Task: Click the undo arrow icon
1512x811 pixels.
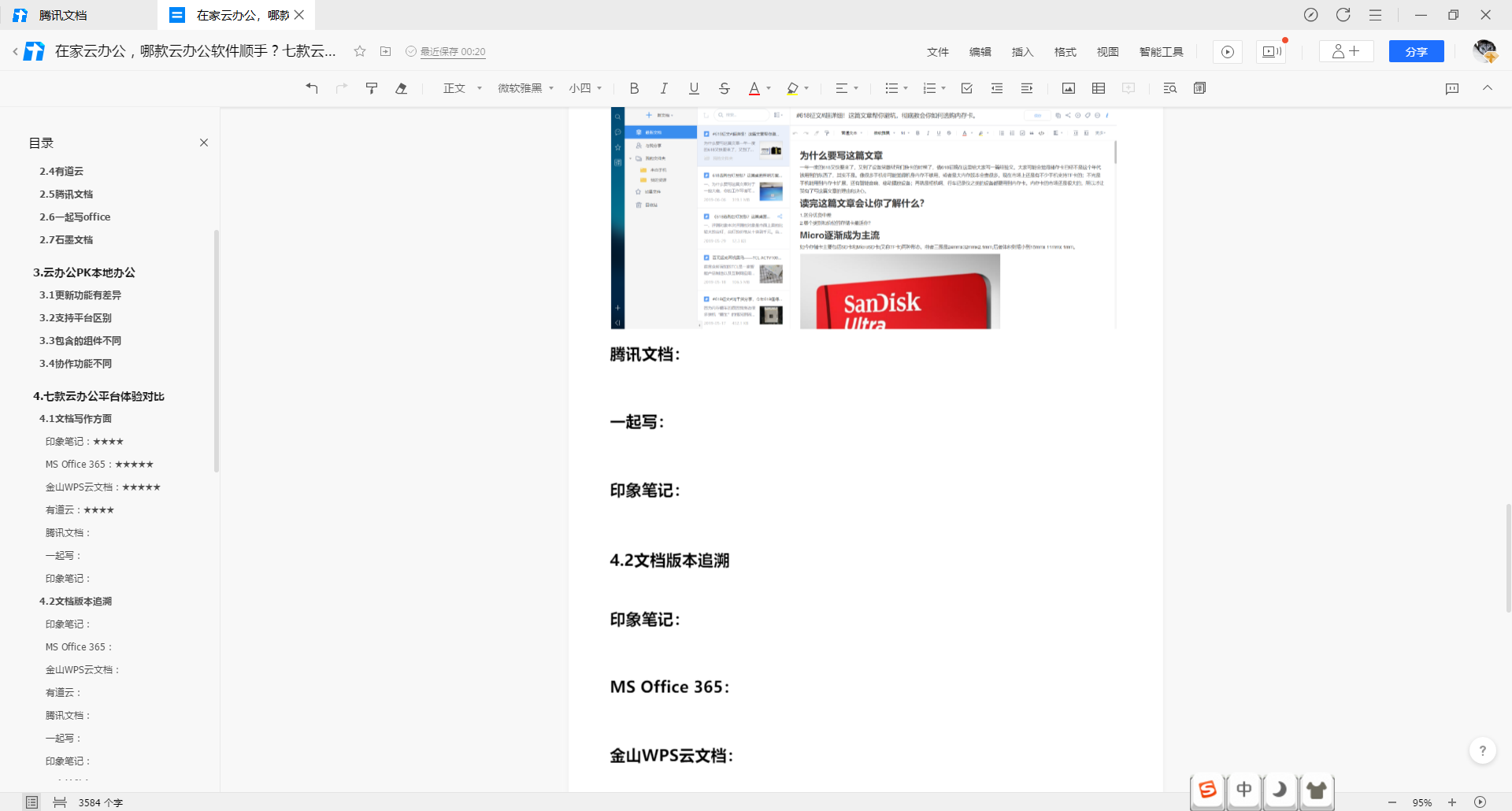Action: click(x=312, y=88)
